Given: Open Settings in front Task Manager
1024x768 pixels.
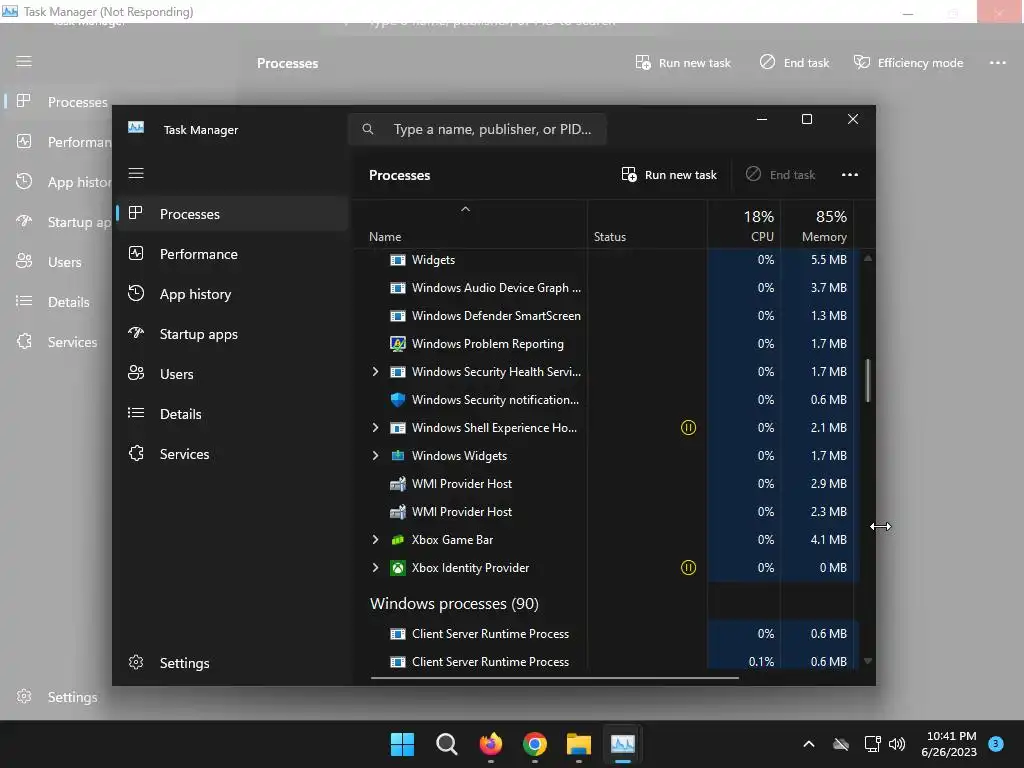Looking at the screenshot, I should pos(233,663).
